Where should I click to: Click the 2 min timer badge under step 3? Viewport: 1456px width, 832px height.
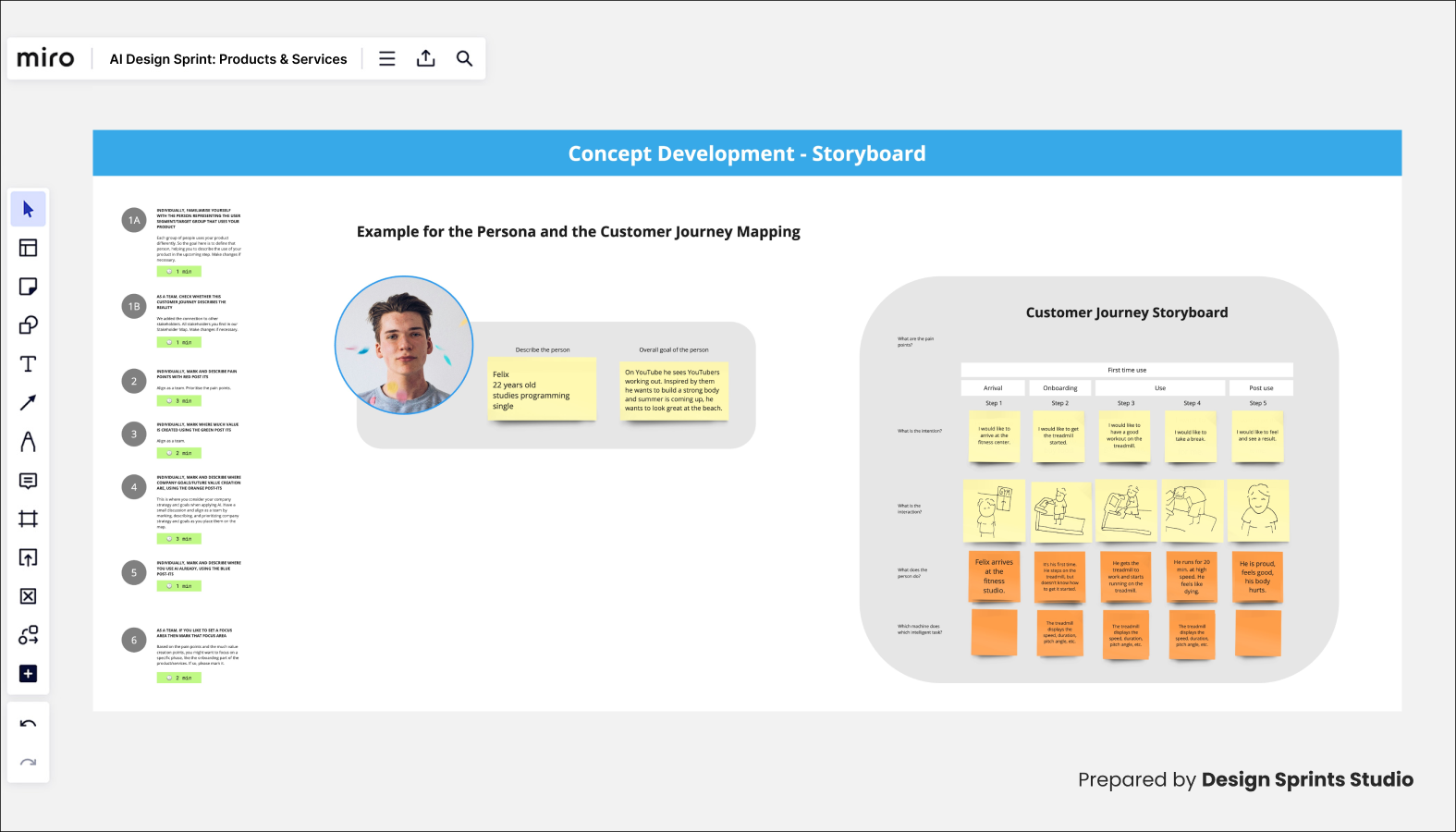click(x=179, y=453)
